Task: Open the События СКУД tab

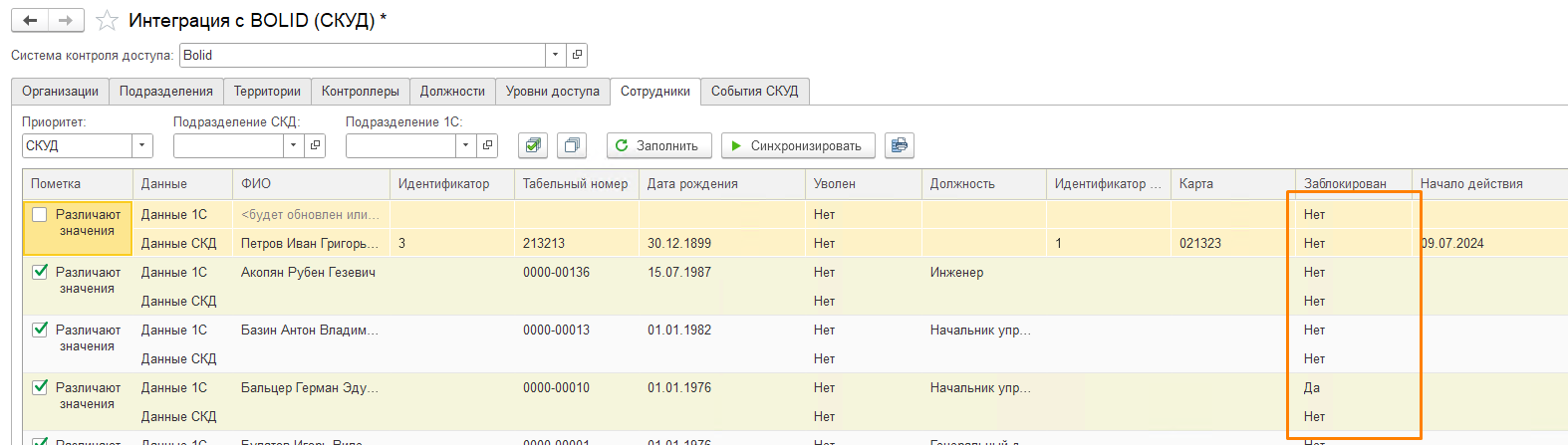Action: pyautogui.click(x=754, y=92)
